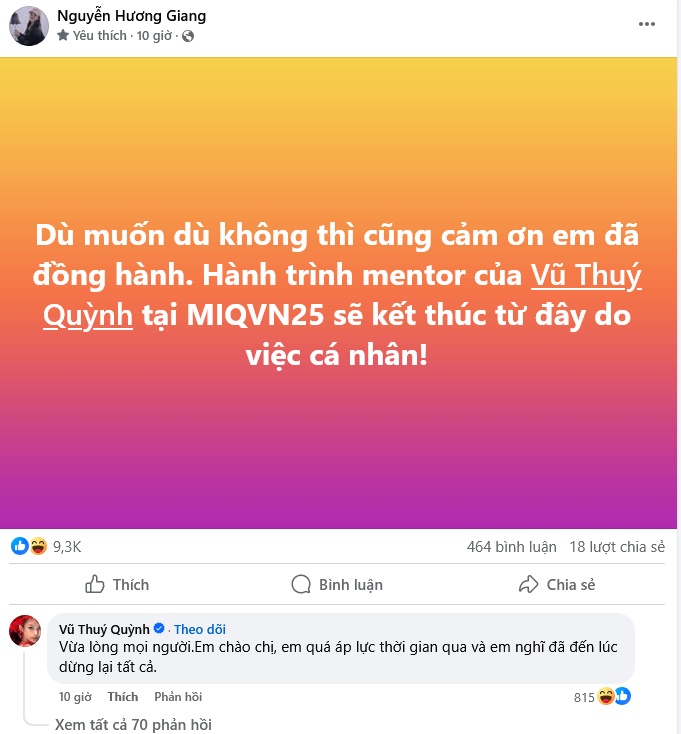Image resolution: width=681 pixels, height=734 pixels.
Task: Click the Bình luận button
Action: [337, 585]
